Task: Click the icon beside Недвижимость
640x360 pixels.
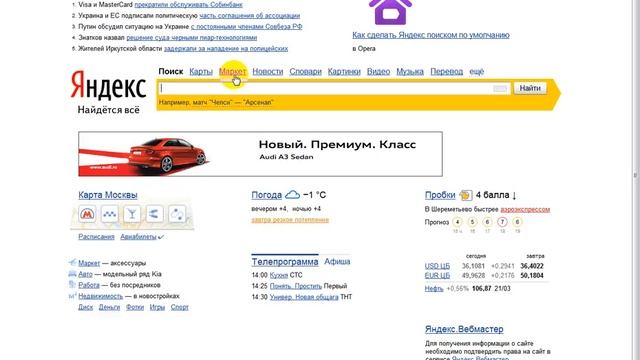Action: tap(72, 296)
